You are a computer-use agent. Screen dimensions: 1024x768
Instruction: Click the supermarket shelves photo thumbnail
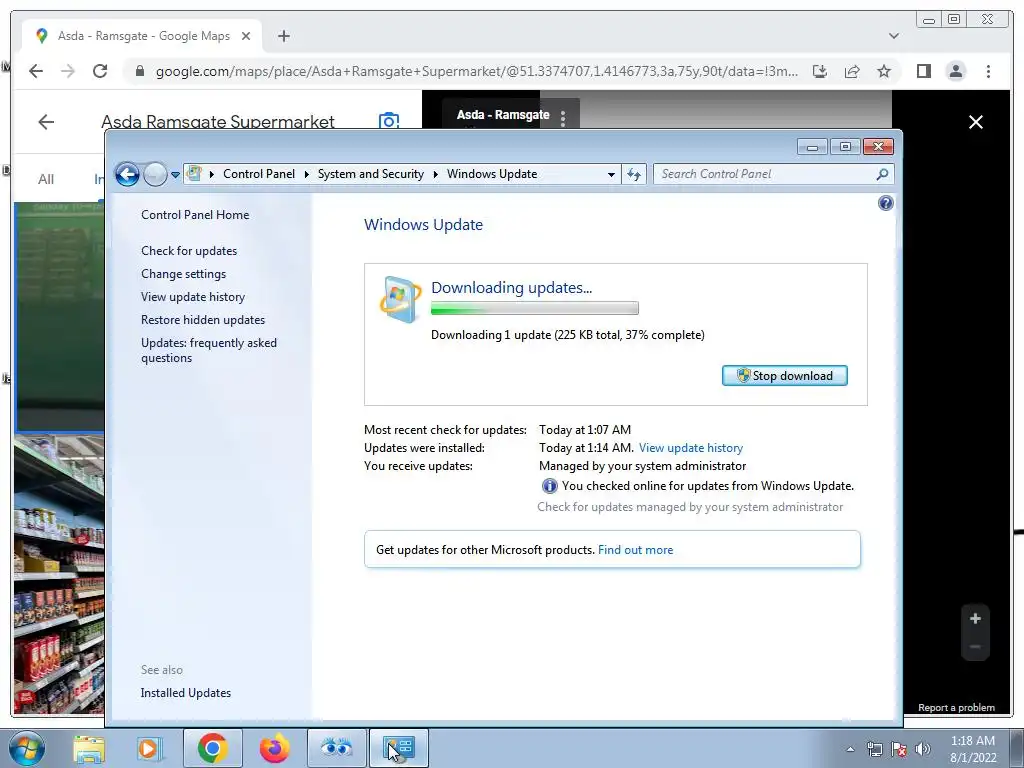(59, 575)
